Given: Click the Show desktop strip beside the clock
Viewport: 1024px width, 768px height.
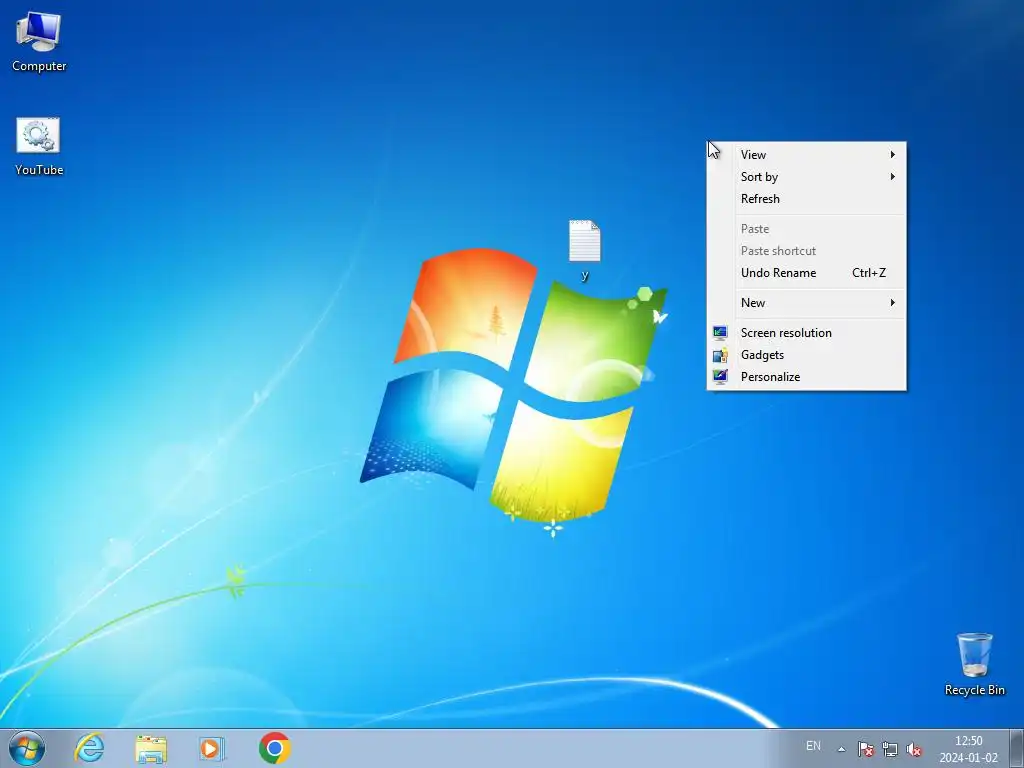Looking at the screenshot, I should tap(1017, 748).
